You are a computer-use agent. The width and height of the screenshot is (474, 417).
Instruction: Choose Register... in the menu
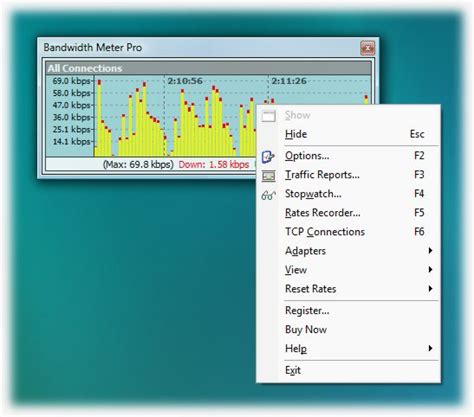point(348,311)
